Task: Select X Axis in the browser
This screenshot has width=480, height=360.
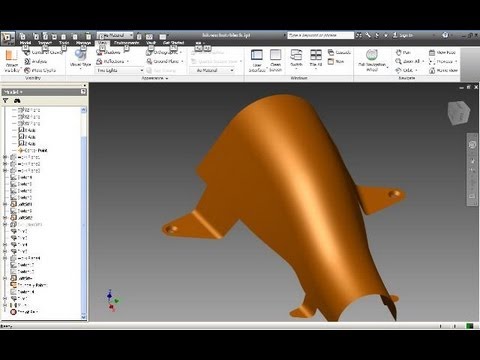Action: pyautogui.click(x=27, y=130)
